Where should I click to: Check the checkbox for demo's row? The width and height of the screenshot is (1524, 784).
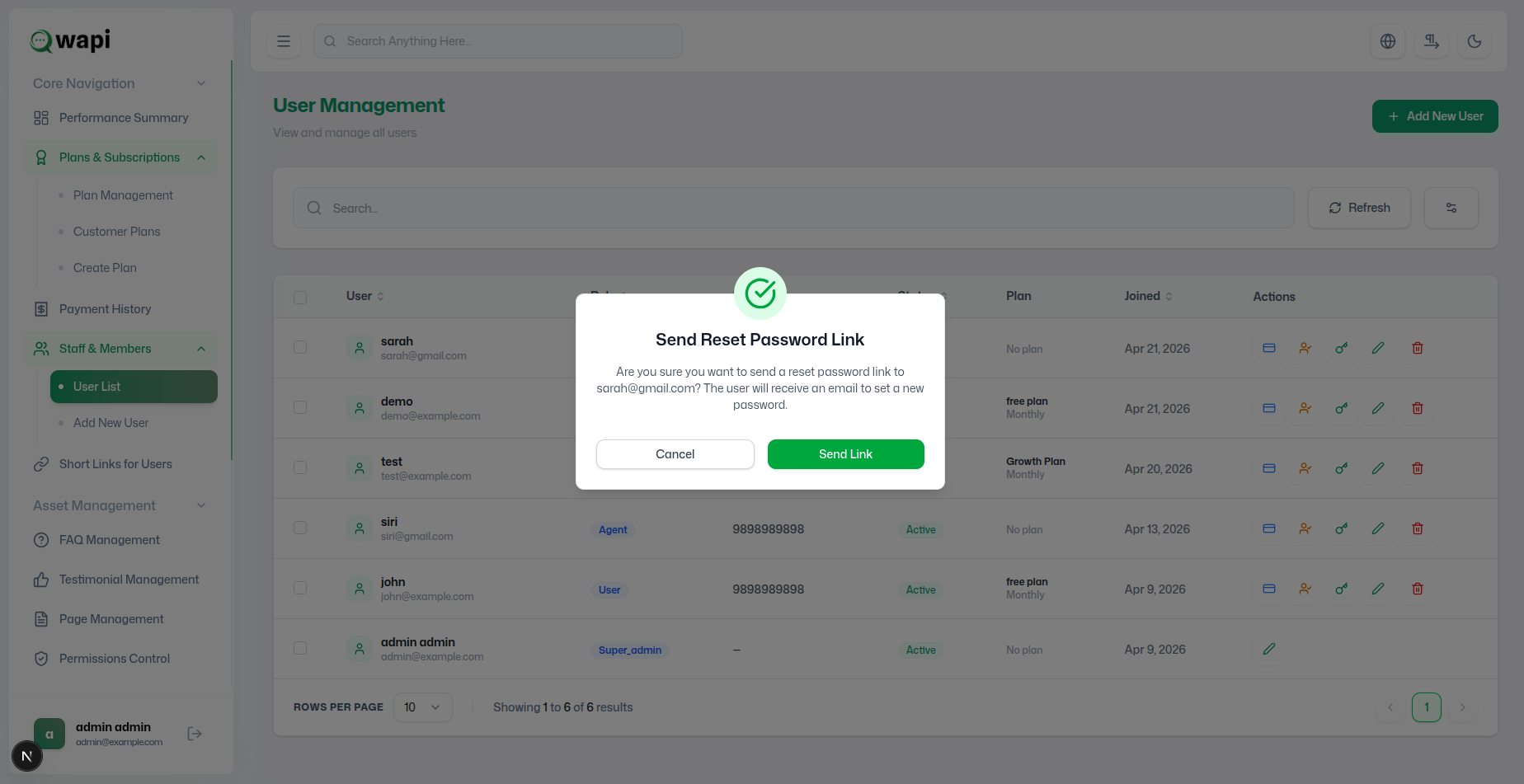(300, 407)
